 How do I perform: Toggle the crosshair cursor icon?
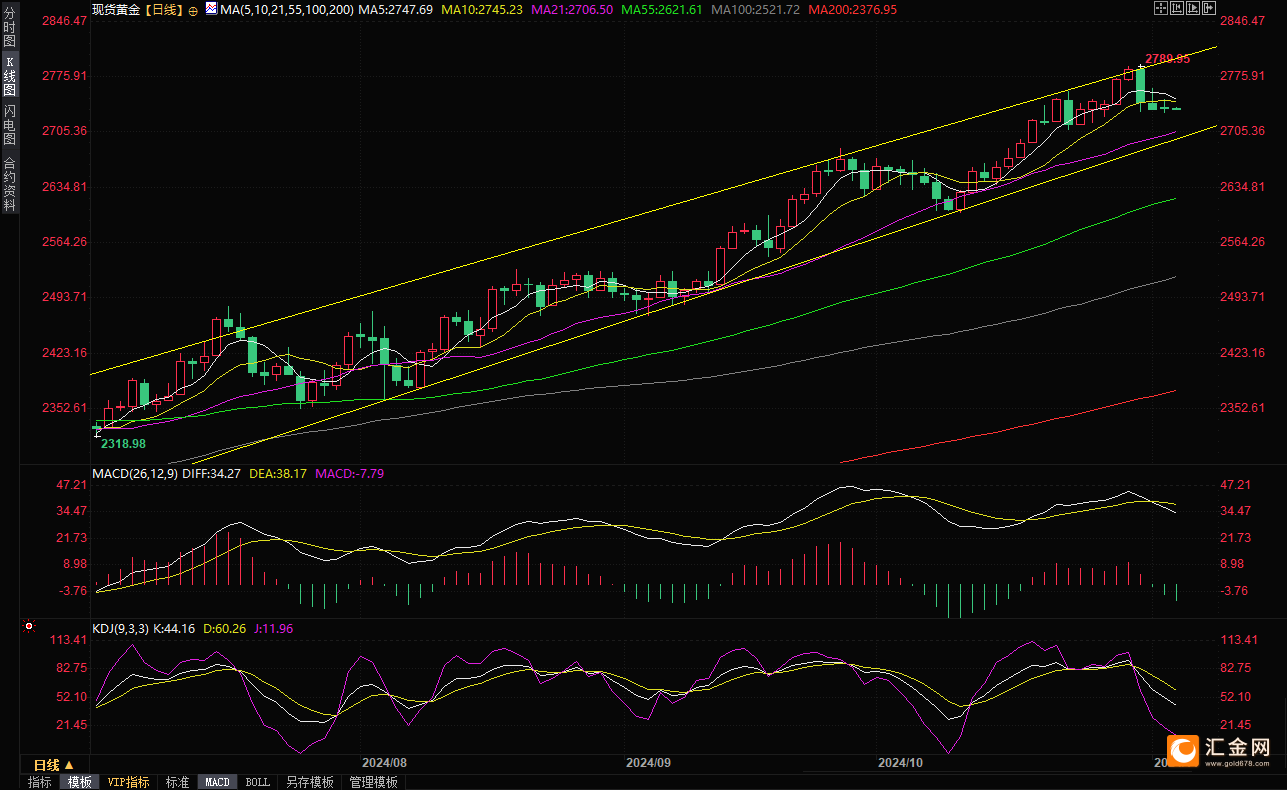pyautogui.click(x=1161, y=8)
